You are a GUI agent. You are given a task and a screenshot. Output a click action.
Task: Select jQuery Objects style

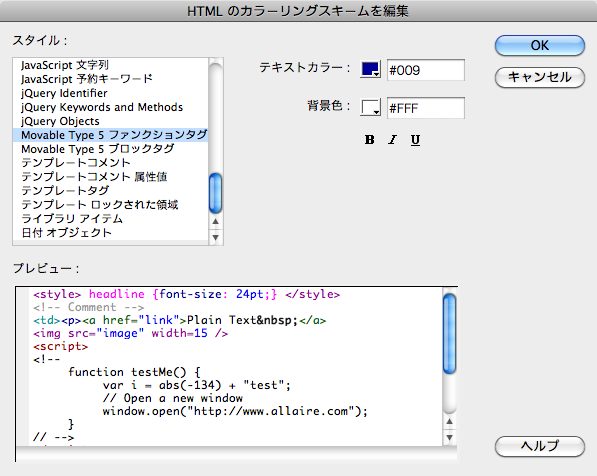(x=110, y=121)
